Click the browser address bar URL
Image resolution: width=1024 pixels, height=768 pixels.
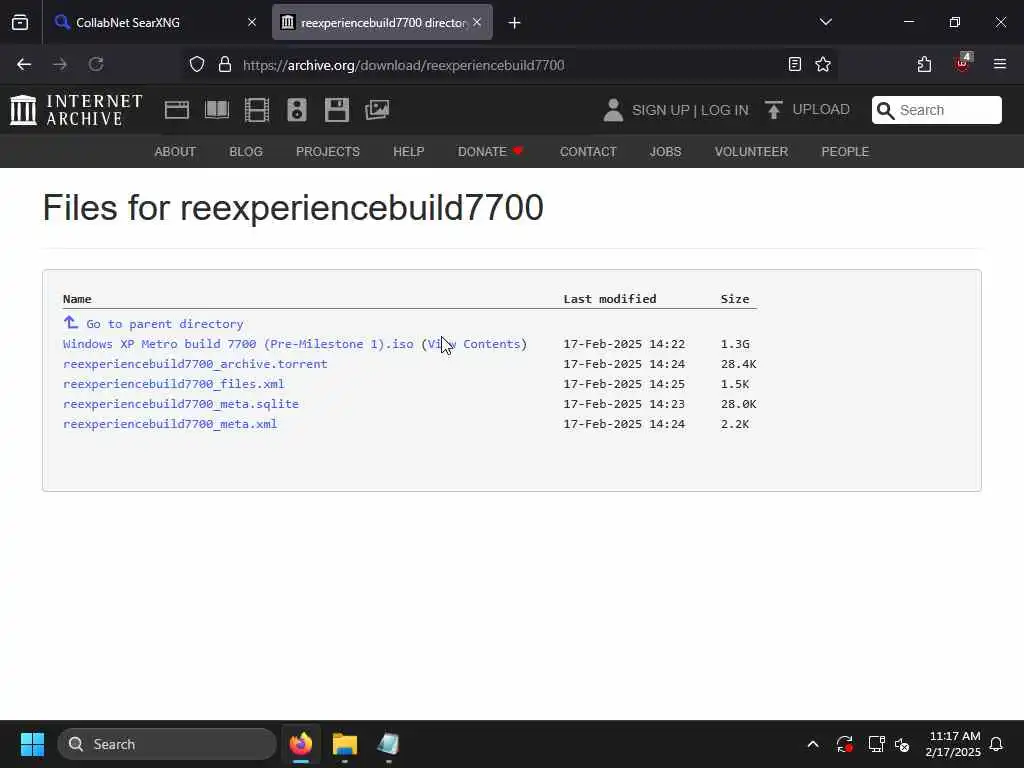[404, 65]
